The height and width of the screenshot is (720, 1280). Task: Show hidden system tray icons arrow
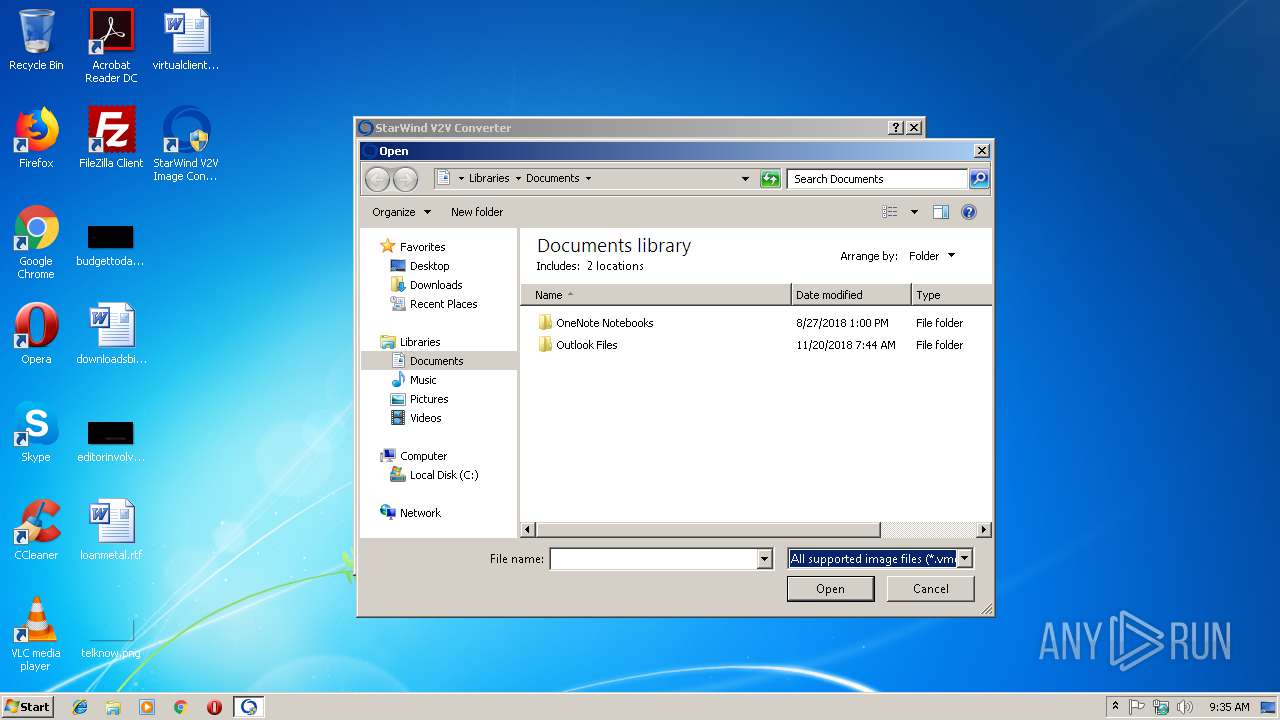click(x=1115, y=707)
